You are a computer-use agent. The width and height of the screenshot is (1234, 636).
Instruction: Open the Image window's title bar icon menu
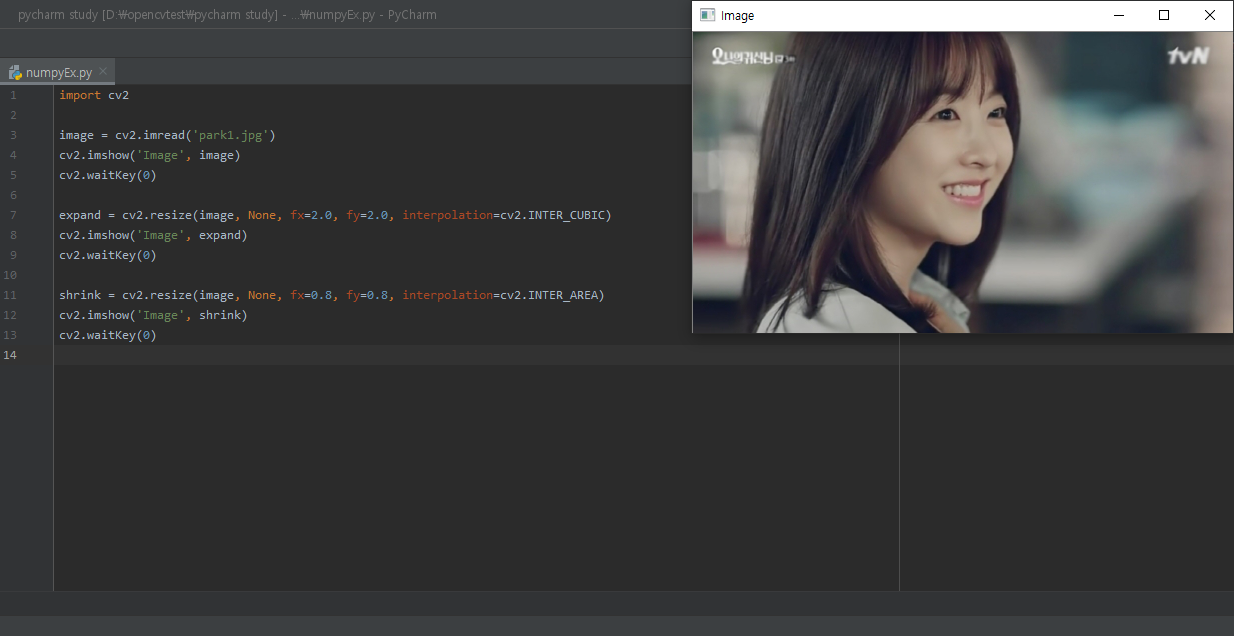point(707,15)
